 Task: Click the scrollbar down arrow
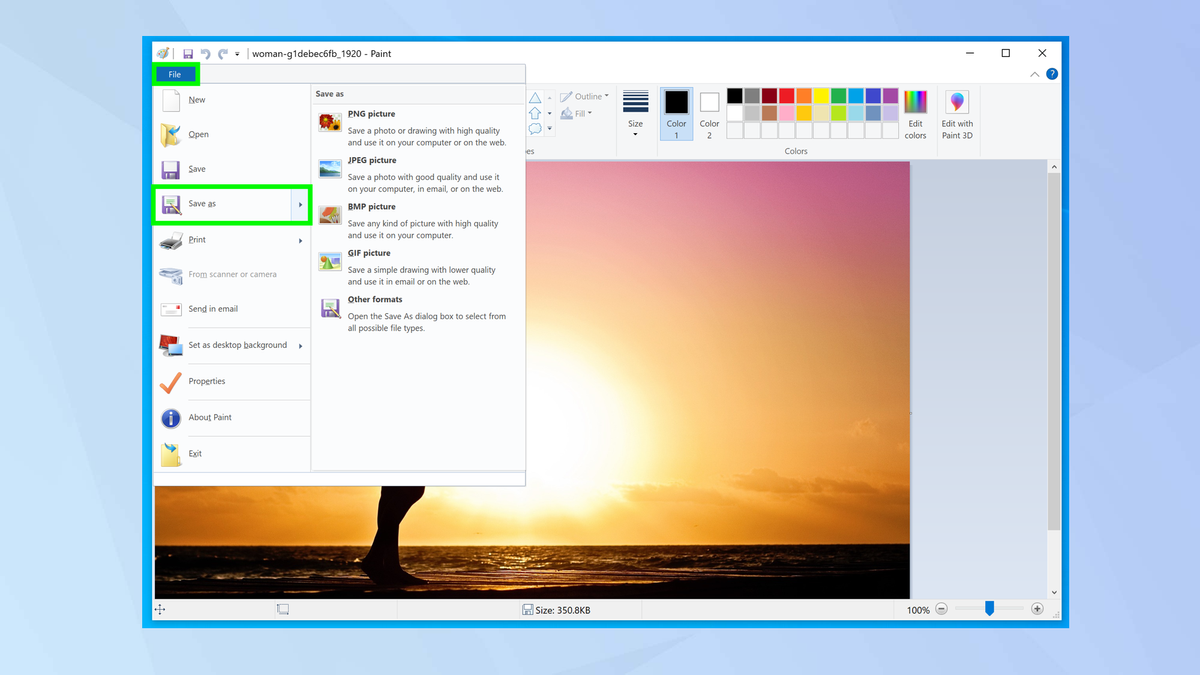(1054, 592)
